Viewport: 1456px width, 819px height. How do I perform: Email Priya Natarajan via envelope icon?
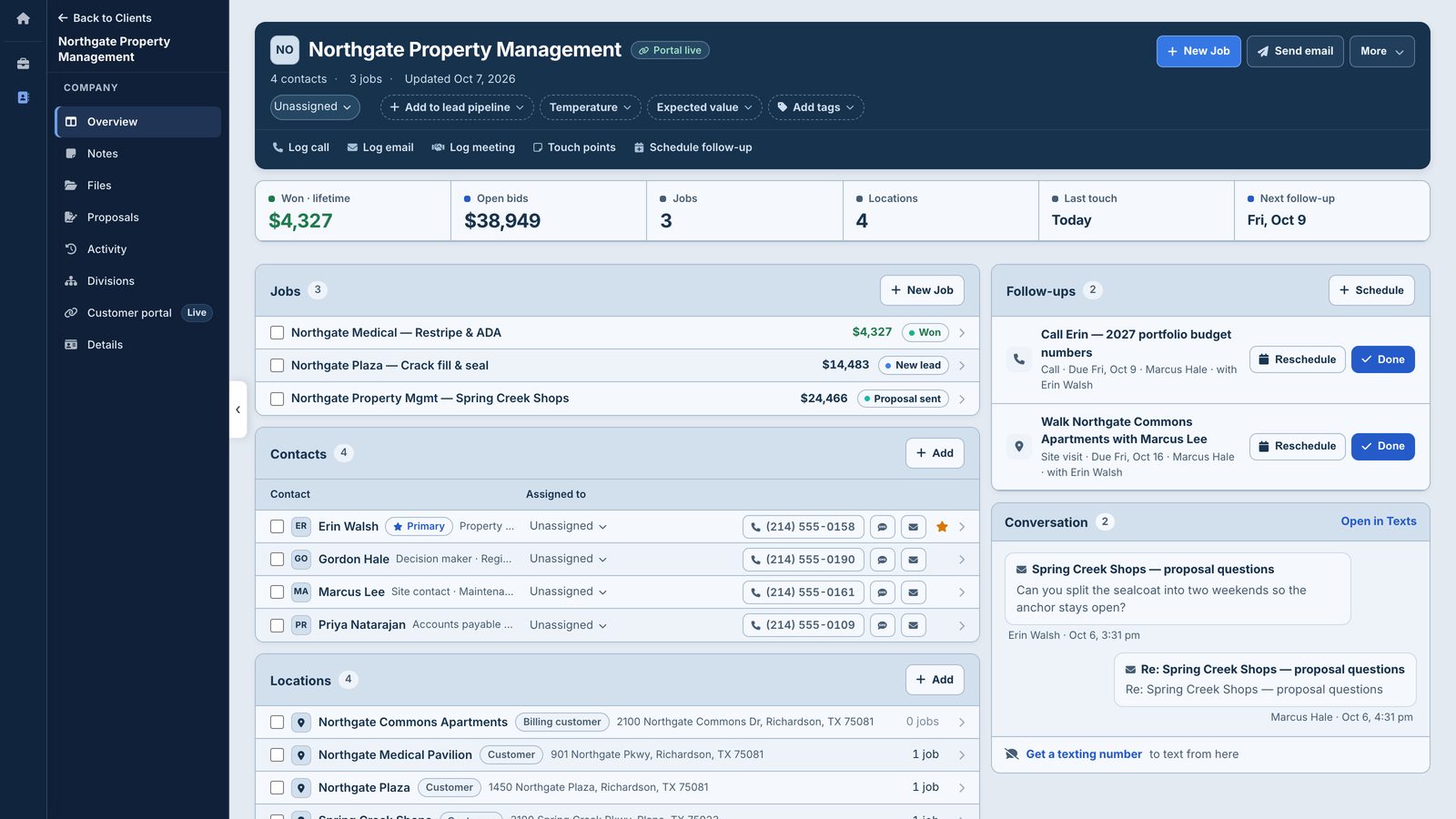pyautogui.click(x=913, y=625)
